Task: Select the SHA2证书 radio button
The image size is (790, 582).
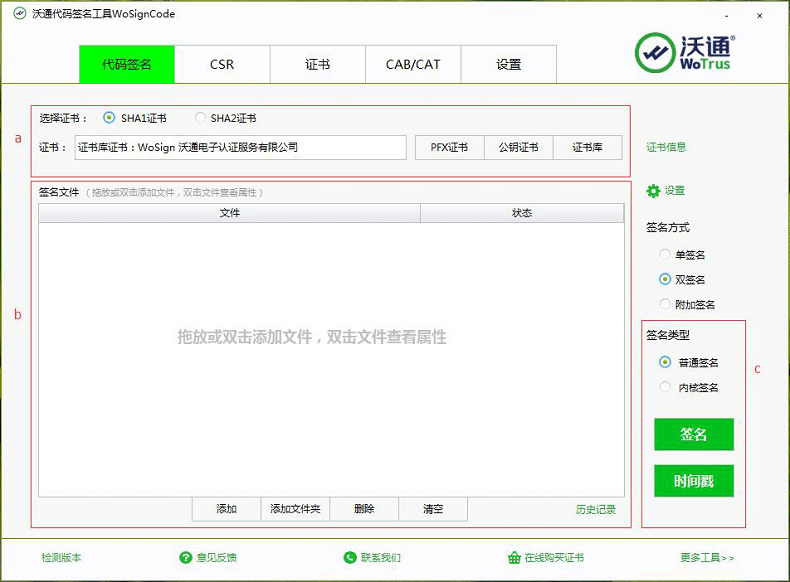Action: [200, 118]
